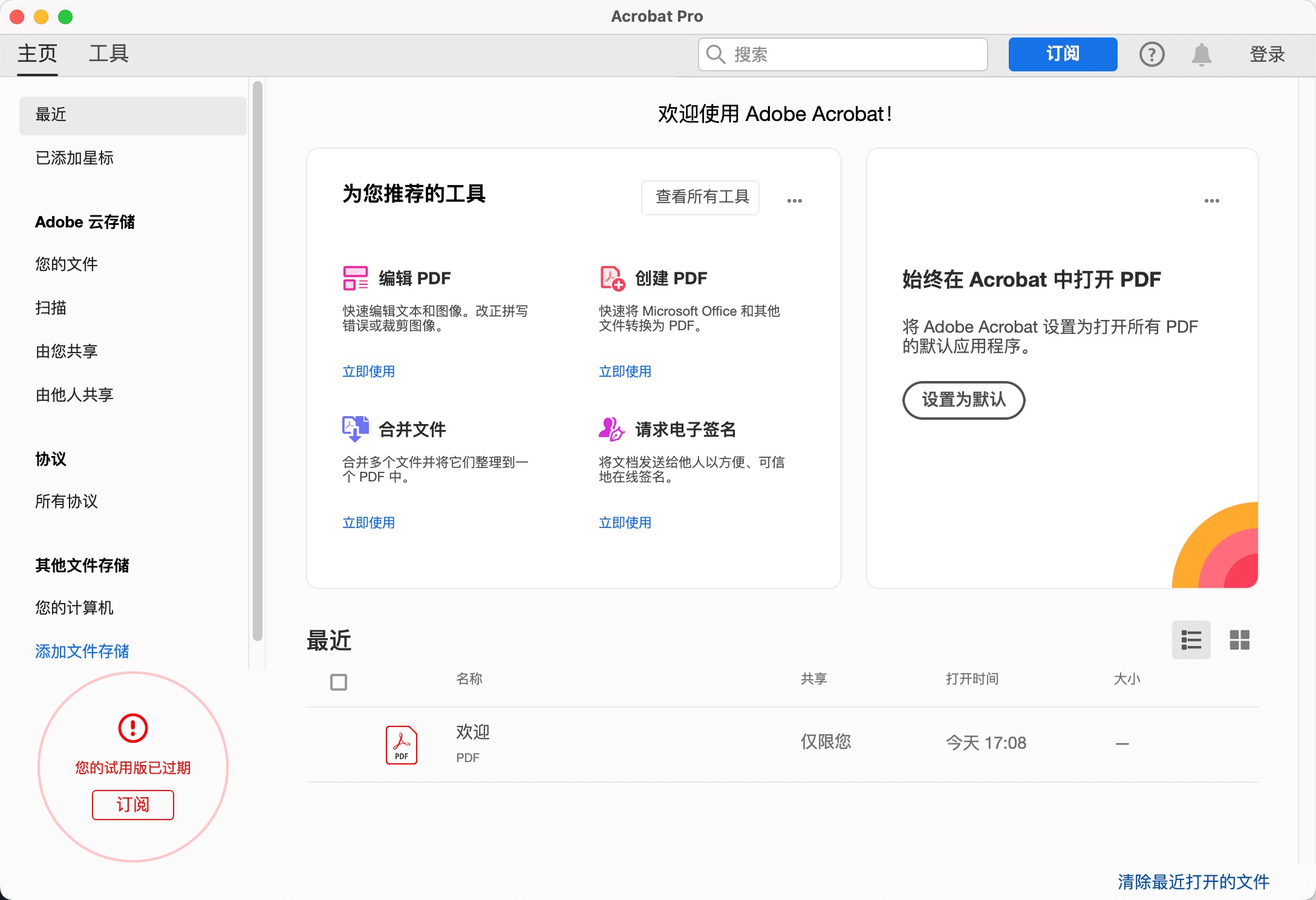Open more options in recommended tools card
The image size is (1316, 900).
point(795,200)
